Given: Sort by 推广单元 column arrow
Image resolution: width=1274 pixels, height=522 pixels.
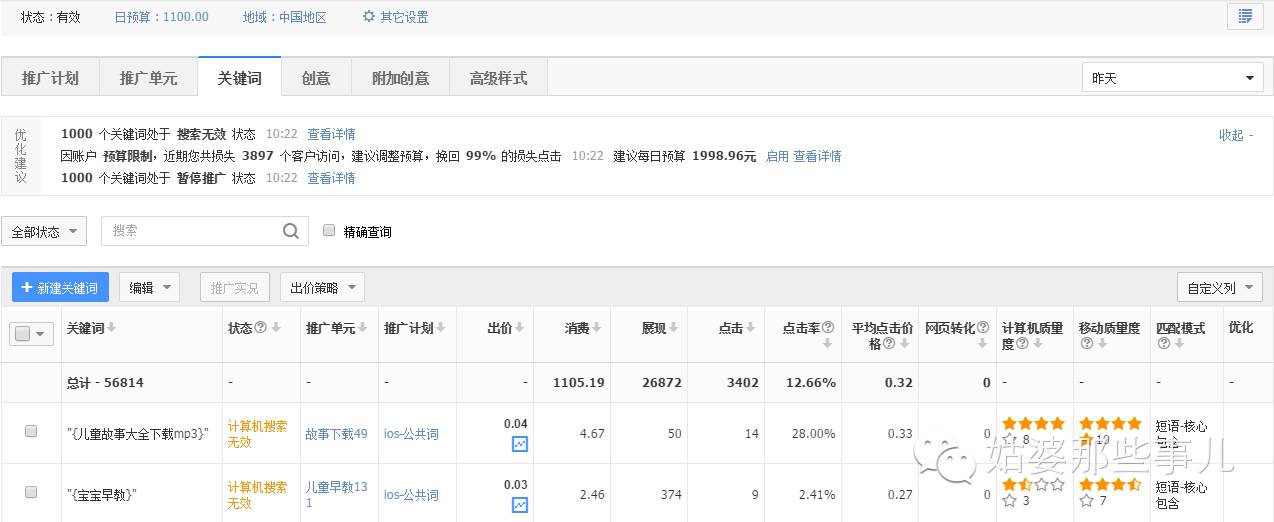Looking at the screenshot, I should (362, 328).
